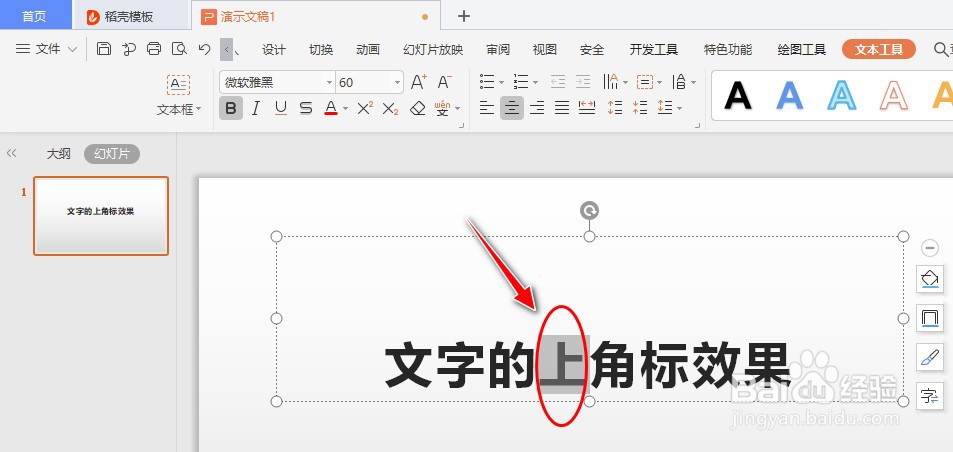Open line spacing dropdown

[679, 109]
